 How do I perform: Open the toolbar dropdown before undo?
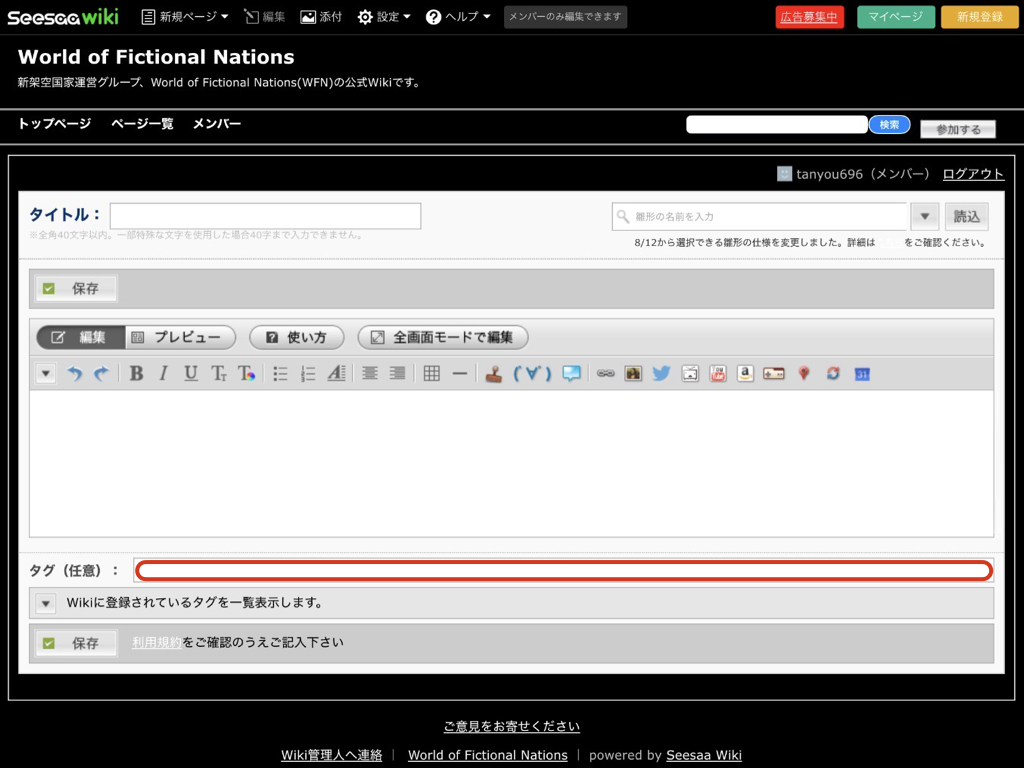(46, 374)
